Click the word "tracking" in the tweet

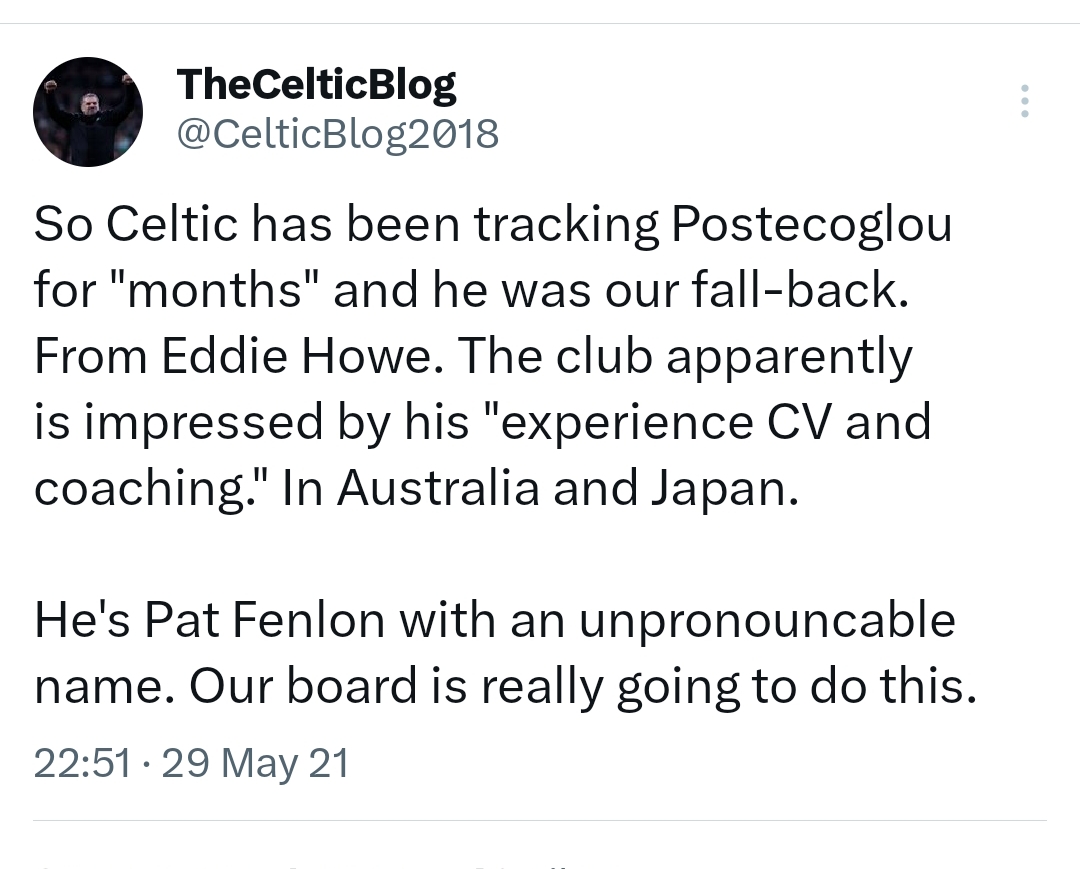[x=566, y=226]
